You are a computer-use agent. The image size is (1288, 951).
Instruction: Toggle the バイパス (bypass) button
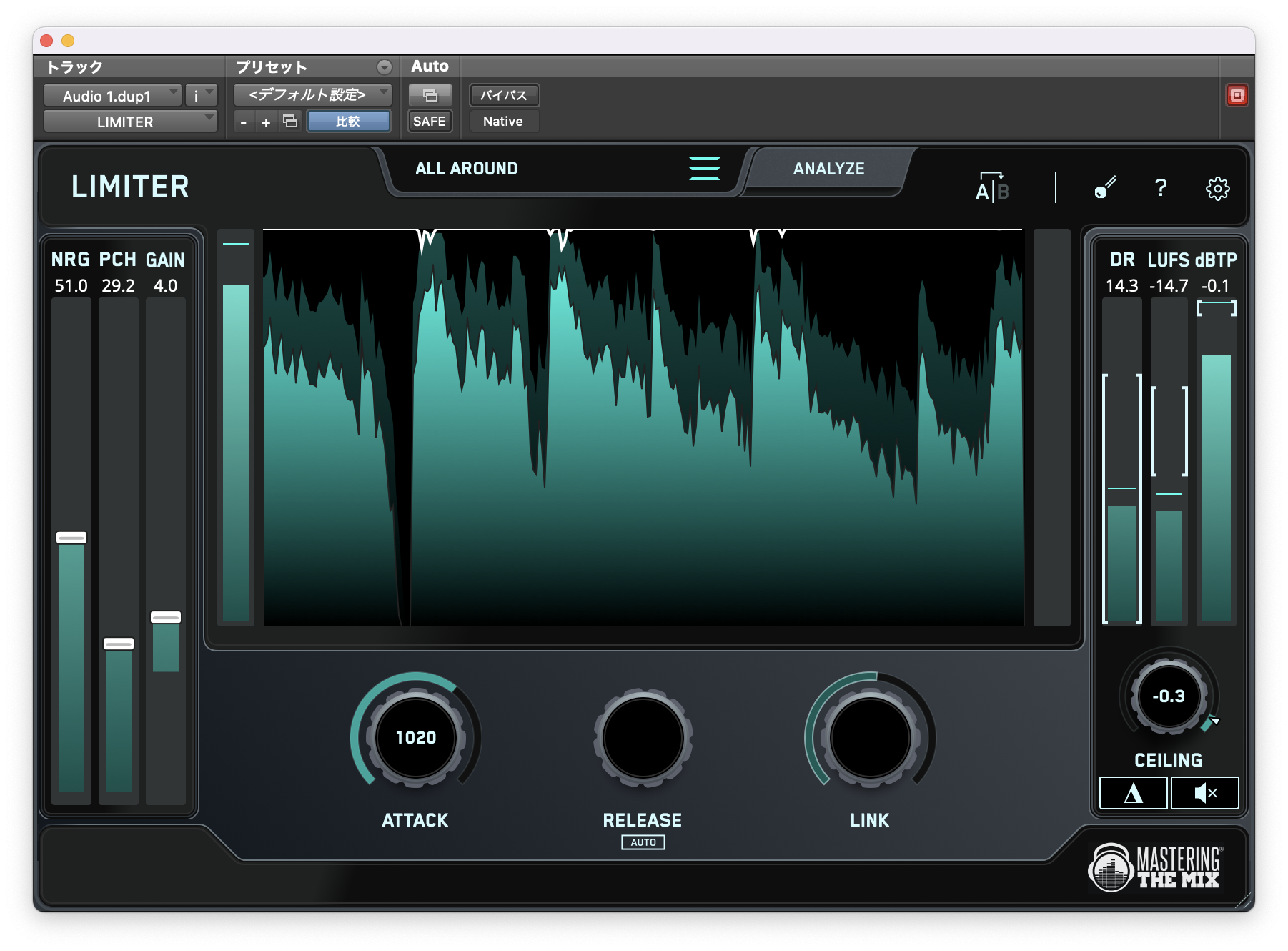click(x=503, y=95)
